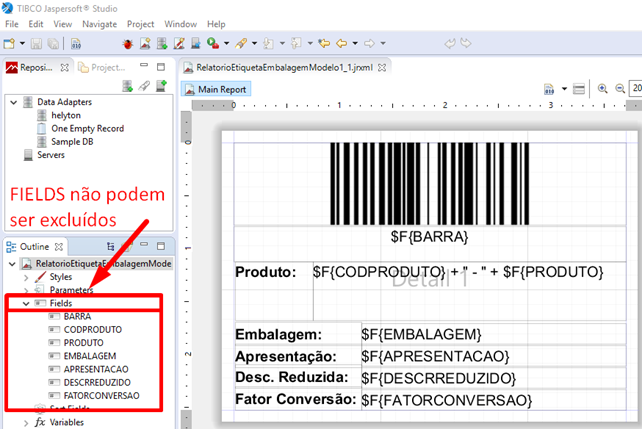This screenshot has height=429, width=642.
Task: Click the flashlight Search toolbar icon
Action: 241,43
